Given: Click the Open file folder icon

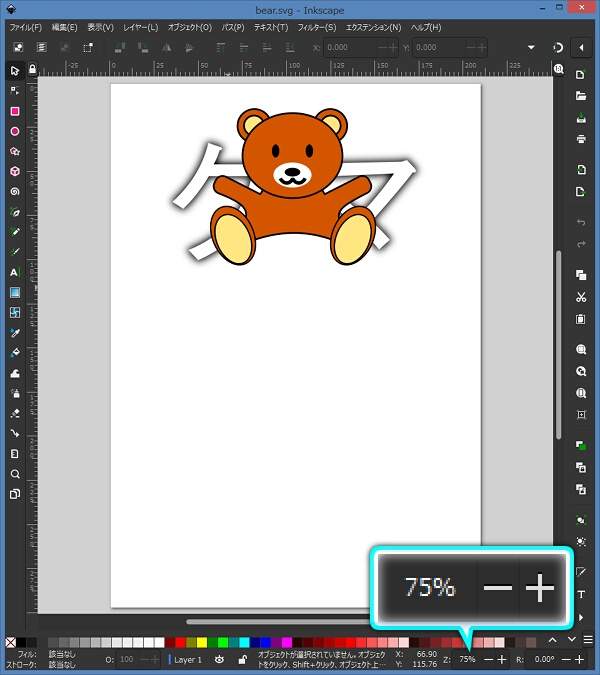Looking at the screenshot, I should [581, 96].
